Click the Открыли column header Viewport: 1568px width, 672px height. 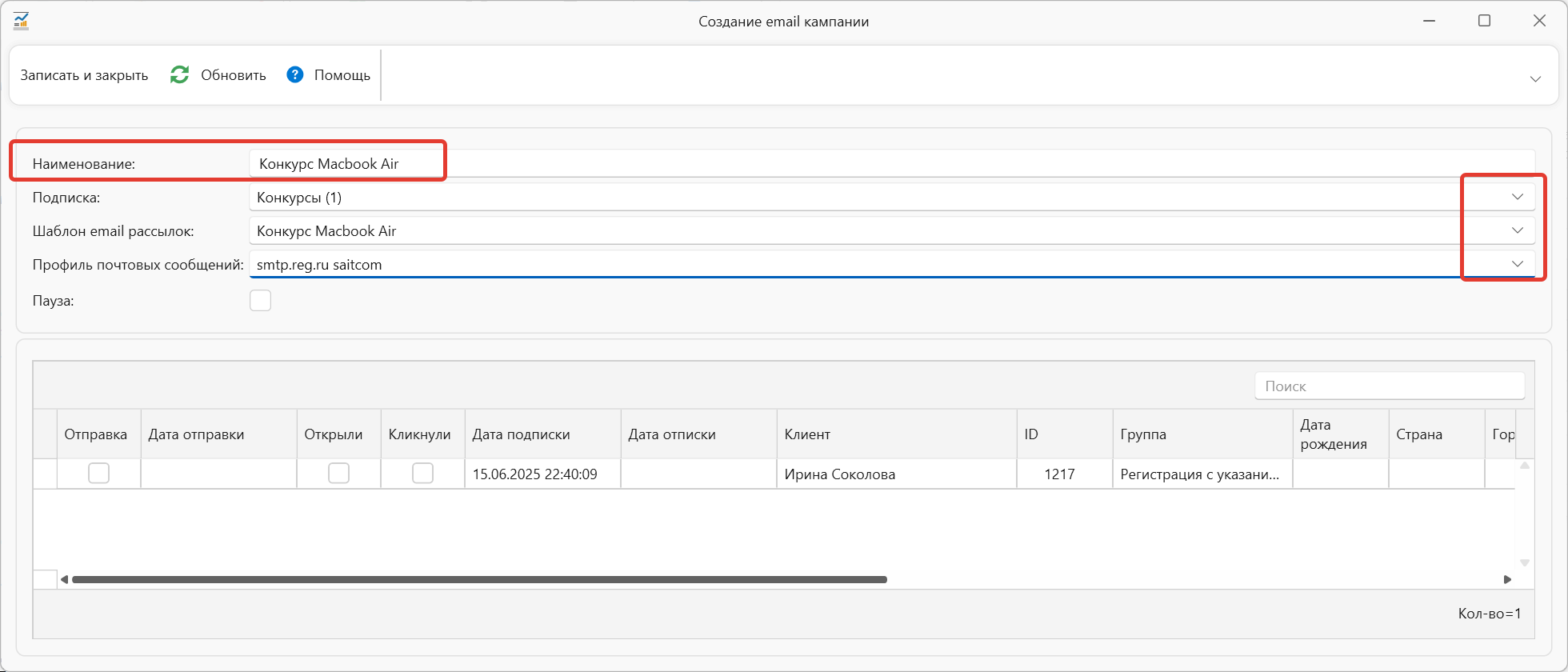tap(339, 434)
